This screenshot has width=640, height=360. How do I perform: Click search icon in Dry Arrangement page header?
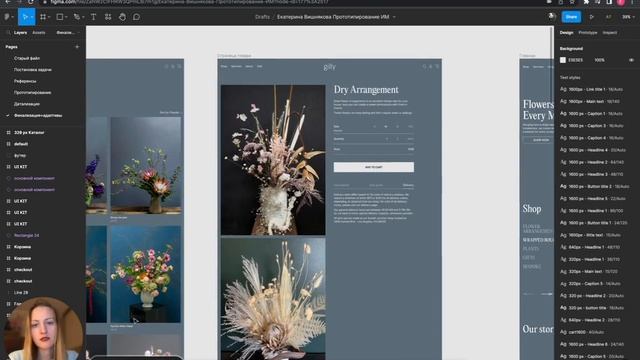pos(424,66)
